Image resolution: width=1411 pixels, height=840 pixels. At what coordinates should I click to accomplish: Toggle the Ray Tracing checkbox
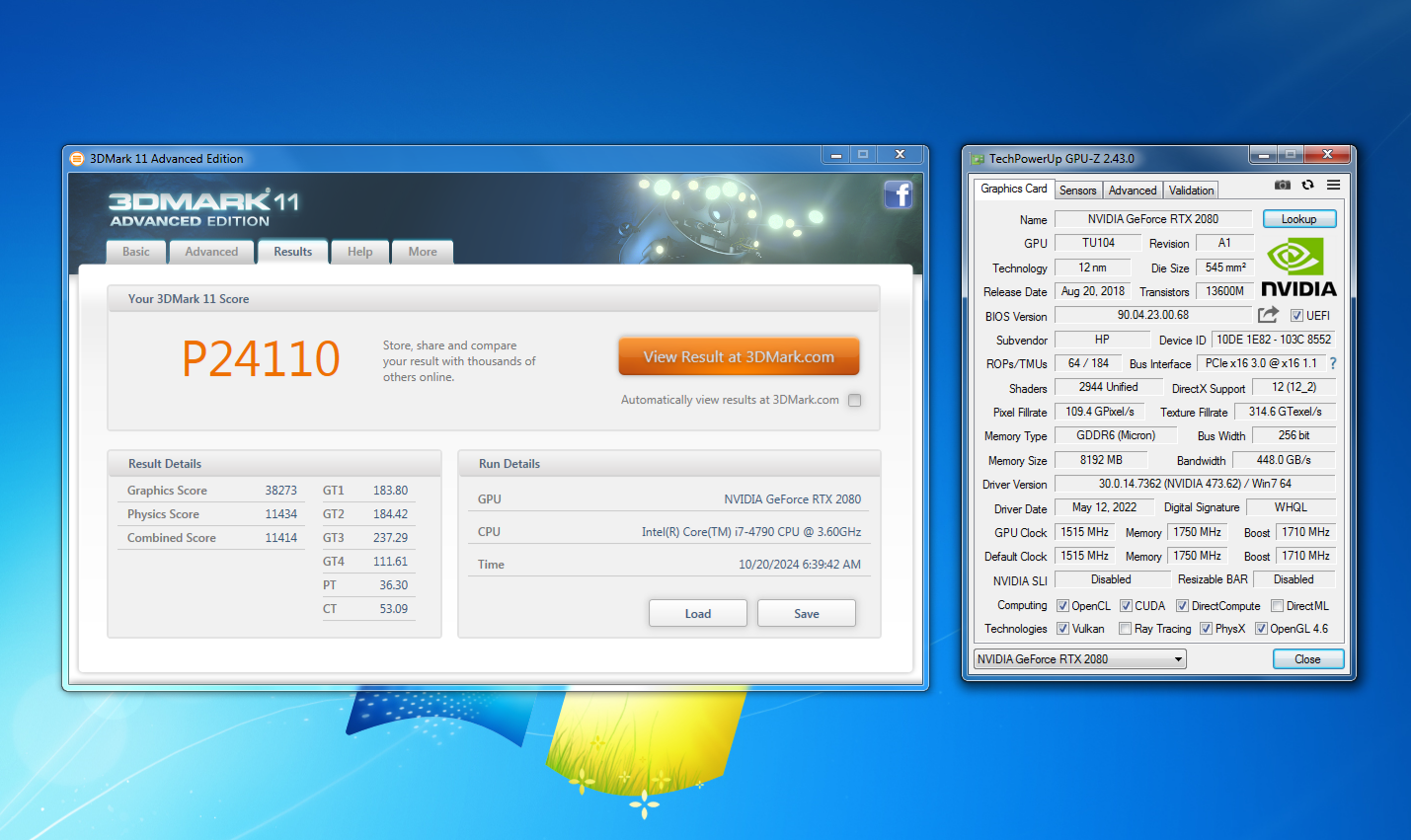pyautogui.click(x=1126, y=629)
